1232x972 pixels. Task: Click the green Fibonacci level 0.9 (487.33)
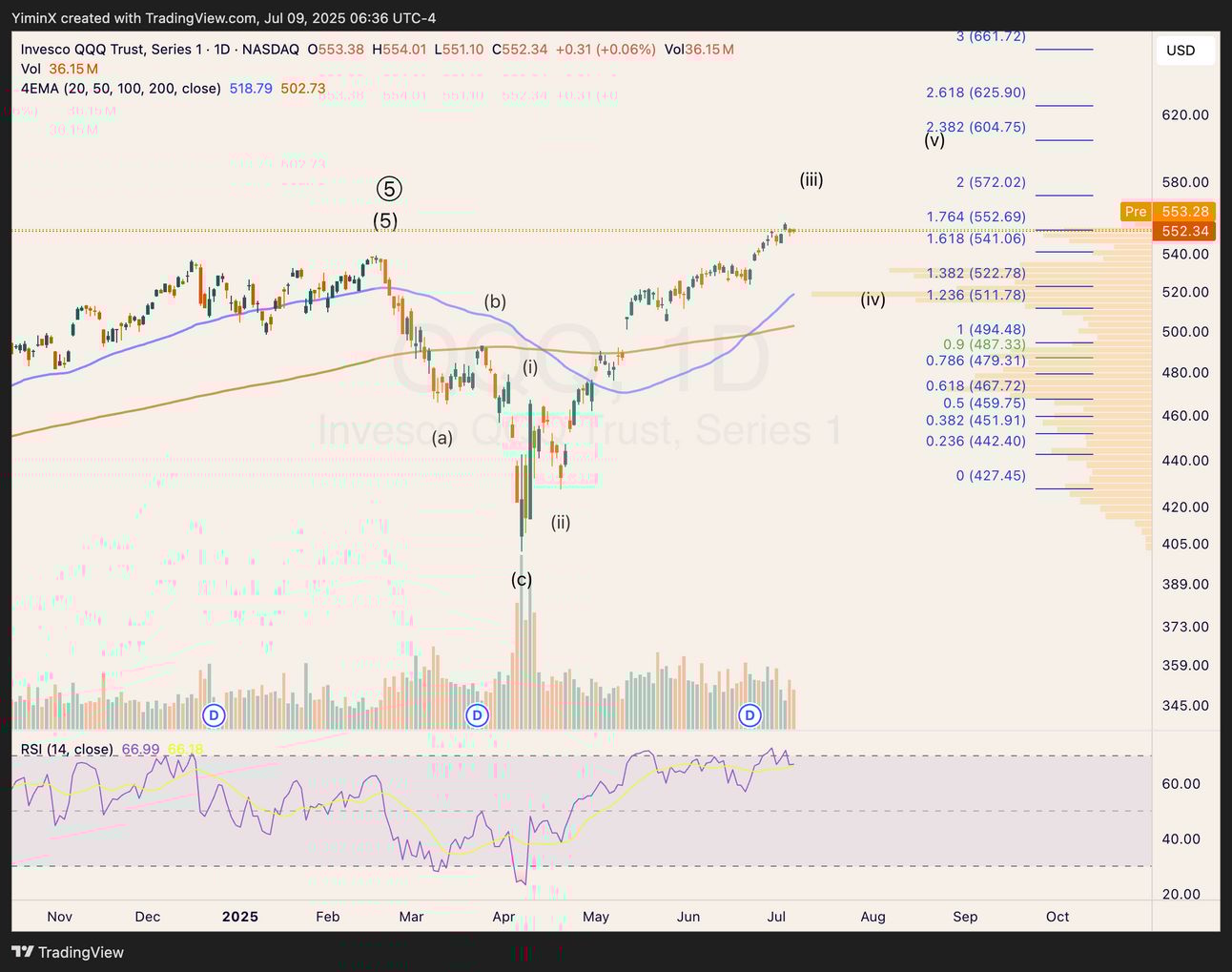984,344
